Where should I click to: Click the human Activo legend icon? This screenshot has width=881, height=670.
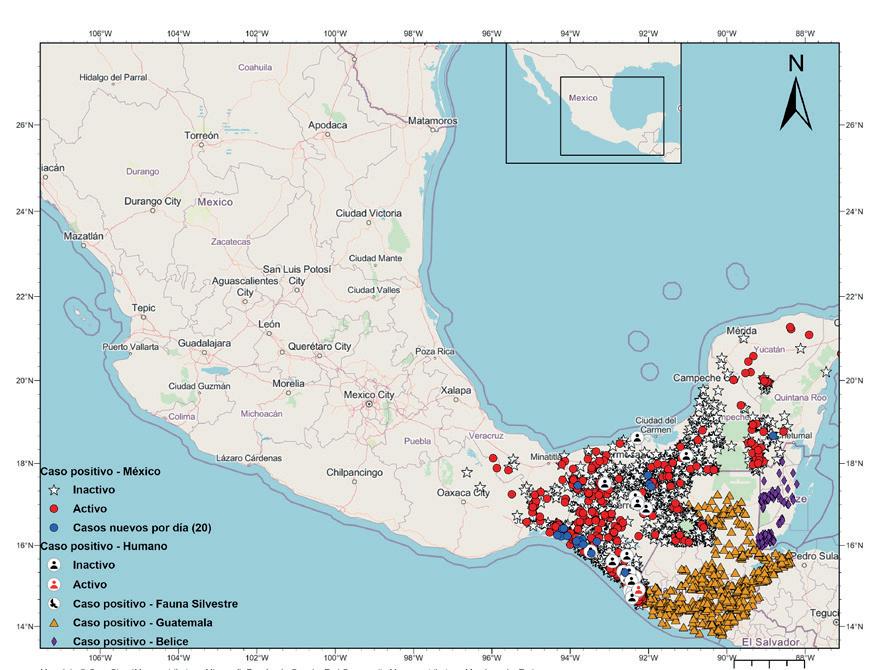(x=56, y=584)
